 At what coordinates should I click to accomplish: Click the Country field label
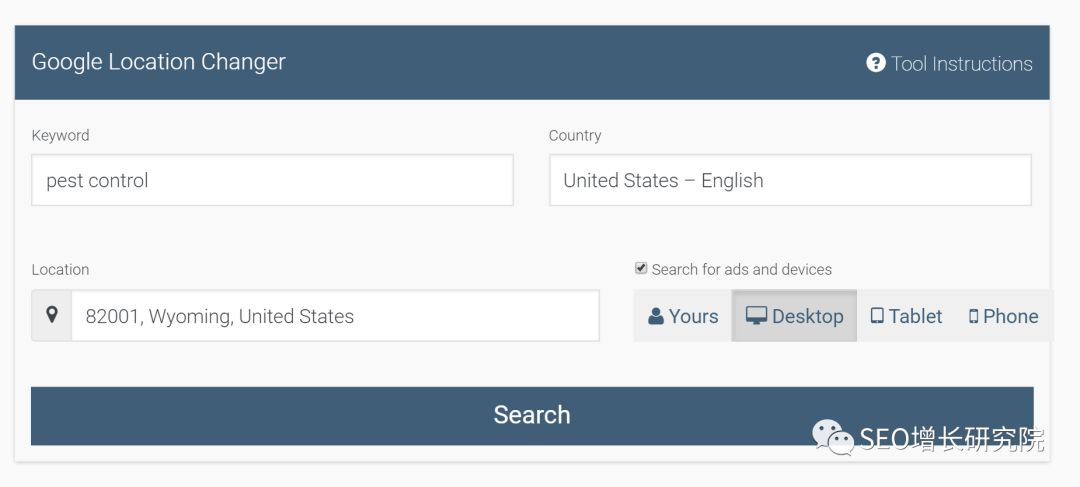pyautogui.click(x=575, y=135)
